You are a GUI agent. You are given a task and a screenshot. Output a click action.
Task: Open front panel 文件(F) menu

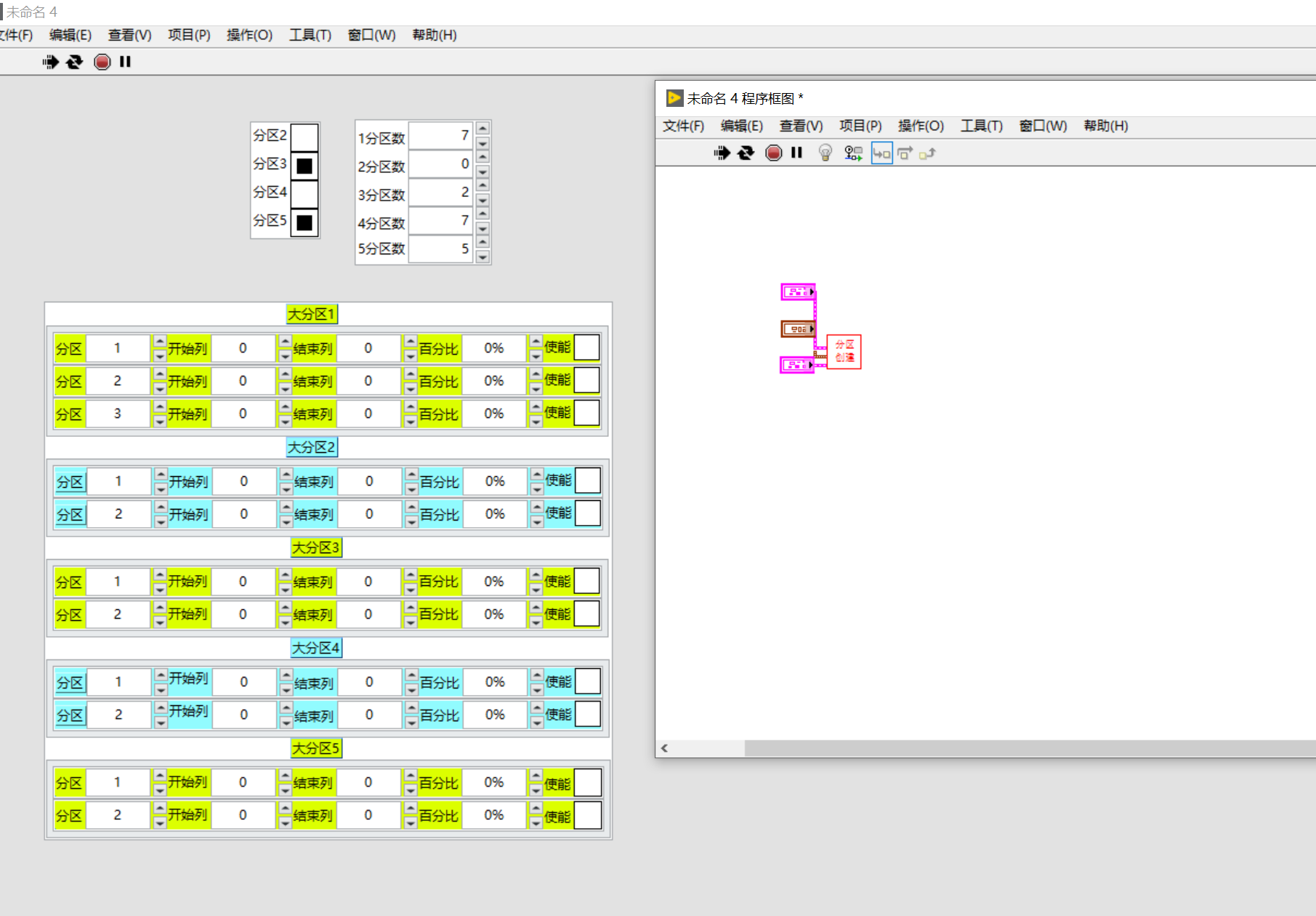[x=16, y=35]
